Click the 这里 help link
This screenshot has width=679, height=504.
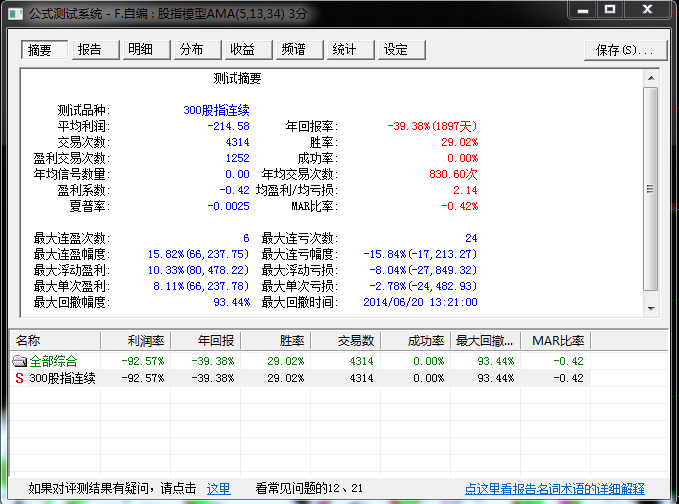coord(218,489)
